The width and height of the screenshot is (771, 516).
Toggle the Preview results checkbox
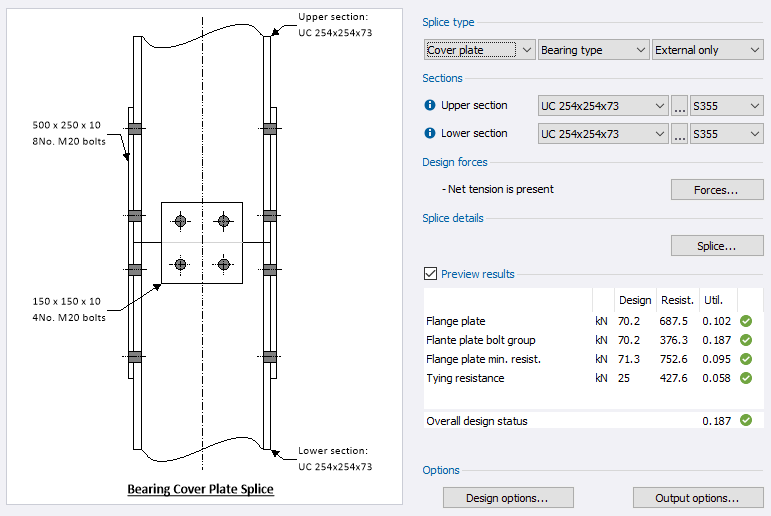pyautogui.click(x=430, y=274)
